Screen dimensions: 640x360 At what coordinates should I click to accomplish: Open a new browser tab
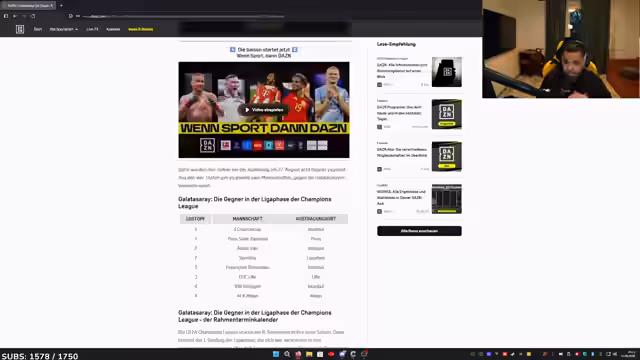(x=61, y=6)
